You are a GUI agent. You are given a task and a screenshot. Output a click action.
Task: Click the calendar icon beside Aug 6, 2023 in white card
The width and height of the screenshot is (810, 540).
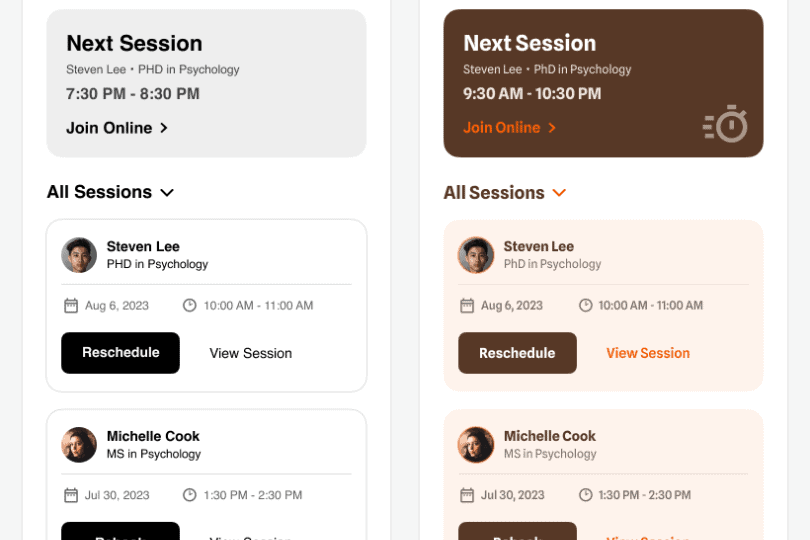pyautogui.click(x=71, y=305)
